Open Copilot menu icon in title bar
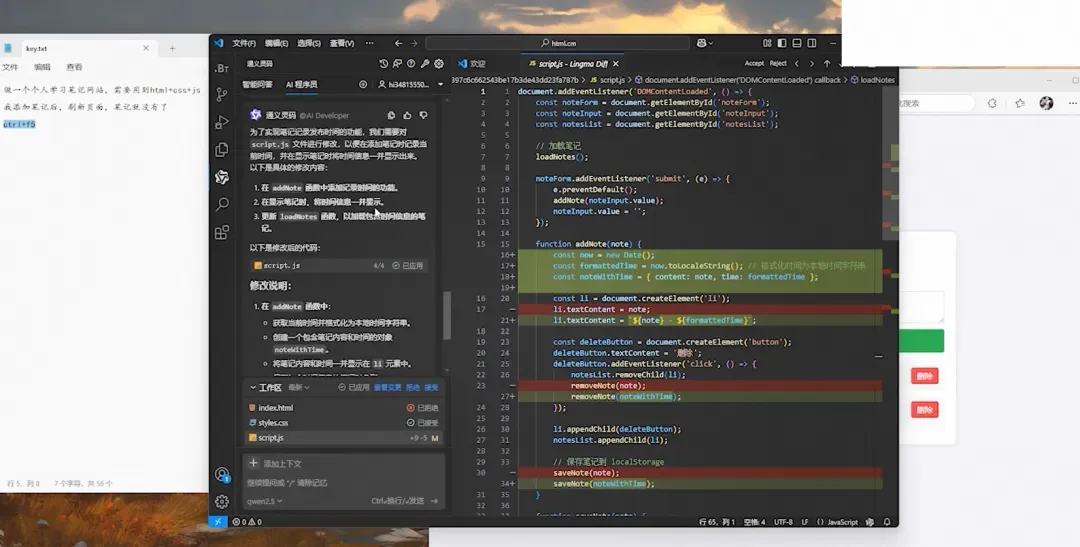Viewport: 1080px width, 547px height. pos(704,43)
